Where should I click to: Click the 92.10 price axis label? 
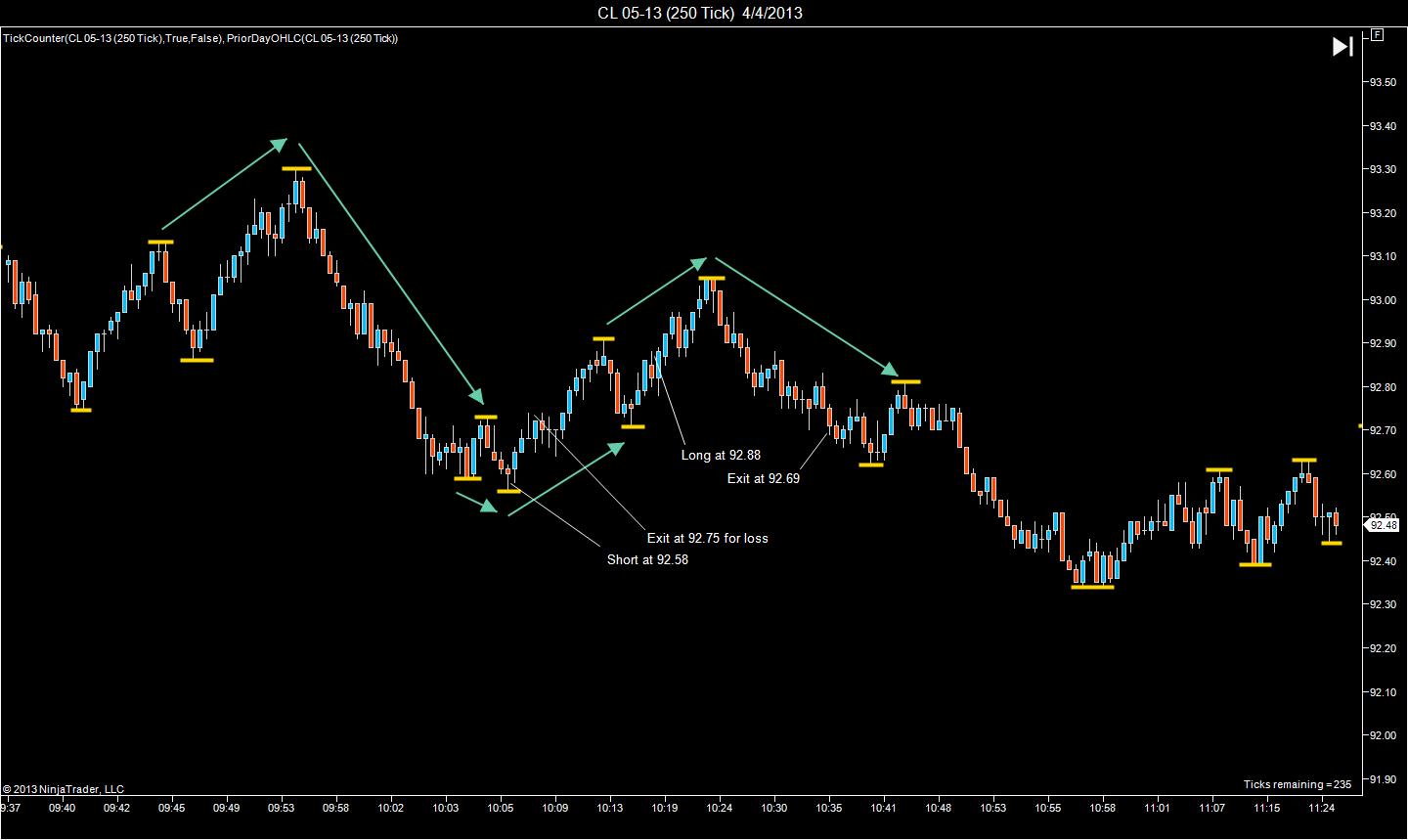point(1383,692)
